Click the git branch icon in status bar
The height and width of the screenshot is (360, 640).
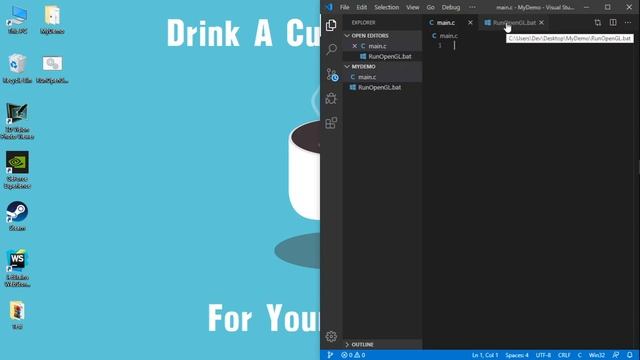tap(330, 355)
